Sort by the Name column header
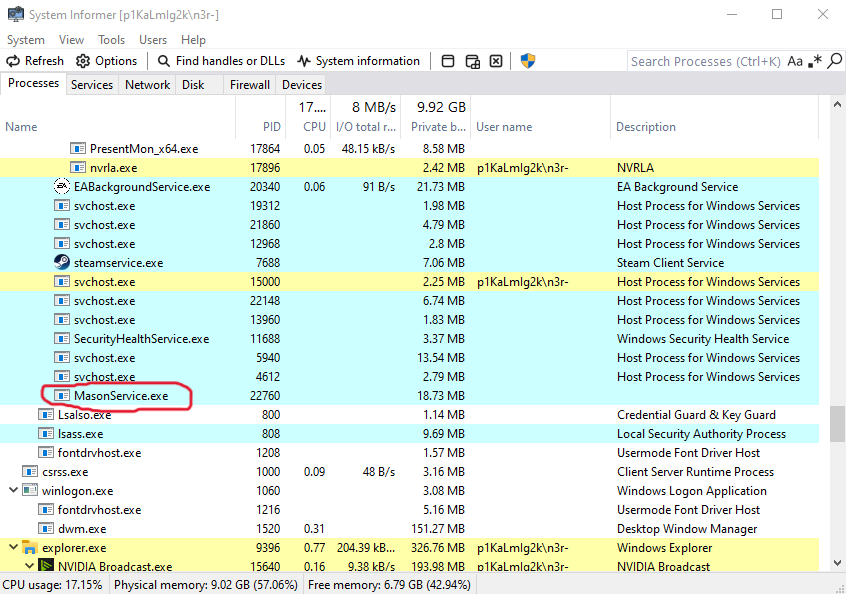This screenshot has width=846, height=594. click(118, 117)
